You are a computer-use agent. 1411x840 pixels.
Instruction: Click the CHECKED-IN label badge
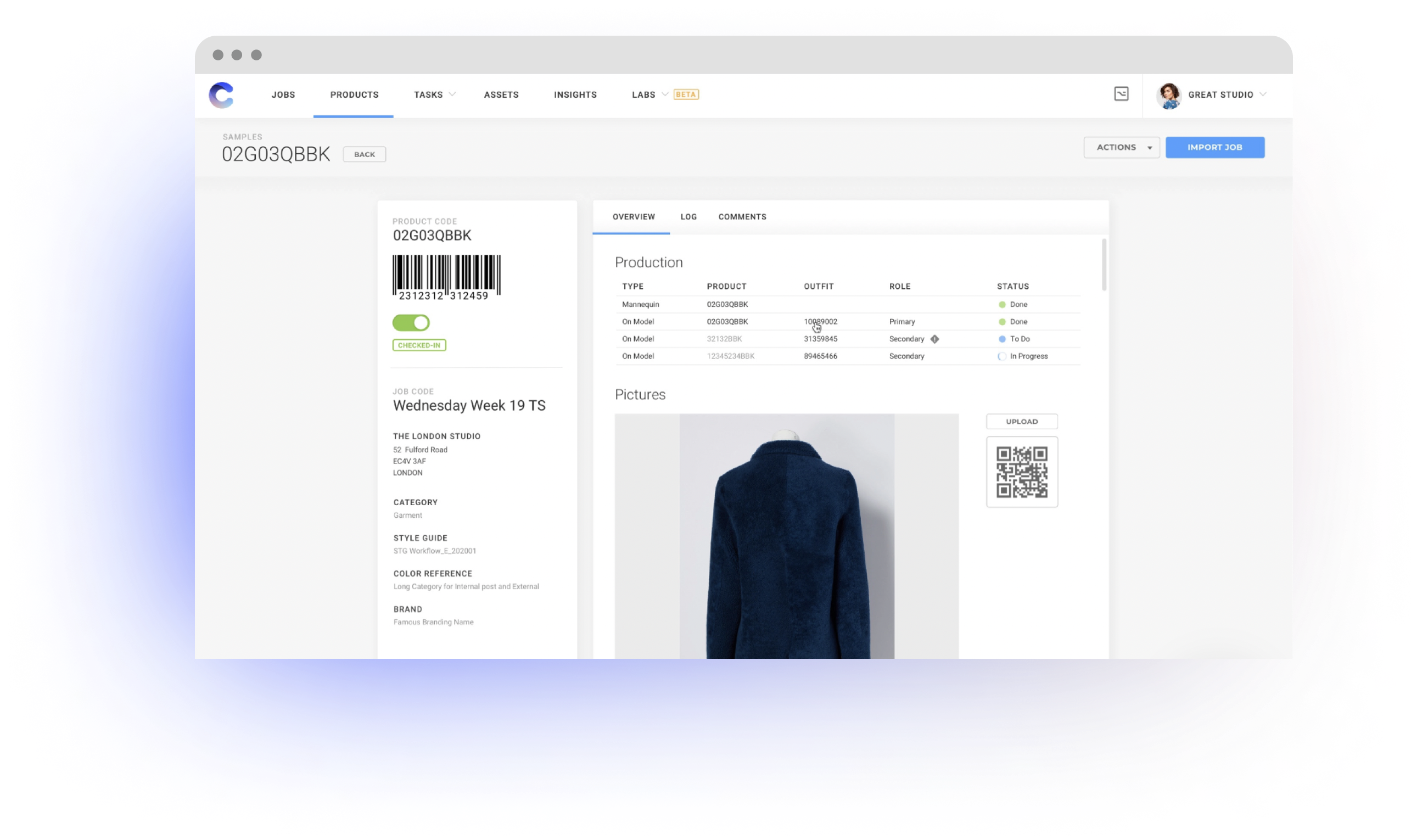tap(419, 344)
